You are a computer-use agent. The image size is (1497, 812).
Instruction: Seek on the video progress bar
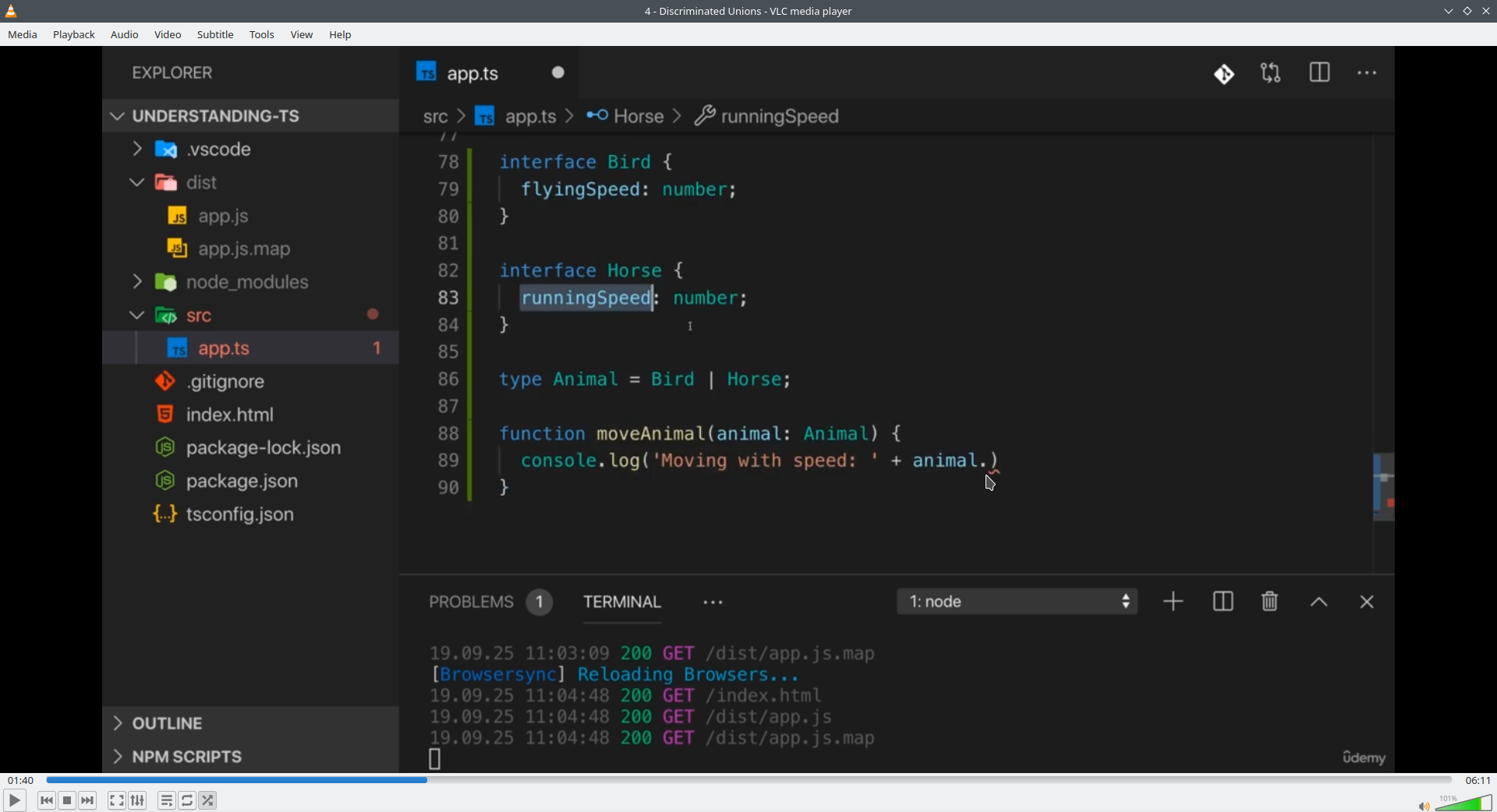coord(748,780)
